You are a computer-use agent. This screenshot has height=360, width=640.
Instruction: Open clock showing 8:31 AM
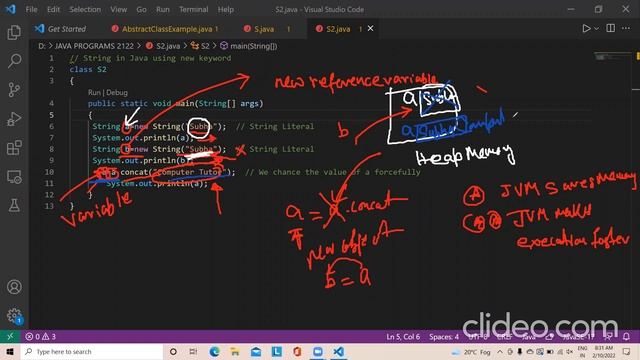(x=604, y=351)
